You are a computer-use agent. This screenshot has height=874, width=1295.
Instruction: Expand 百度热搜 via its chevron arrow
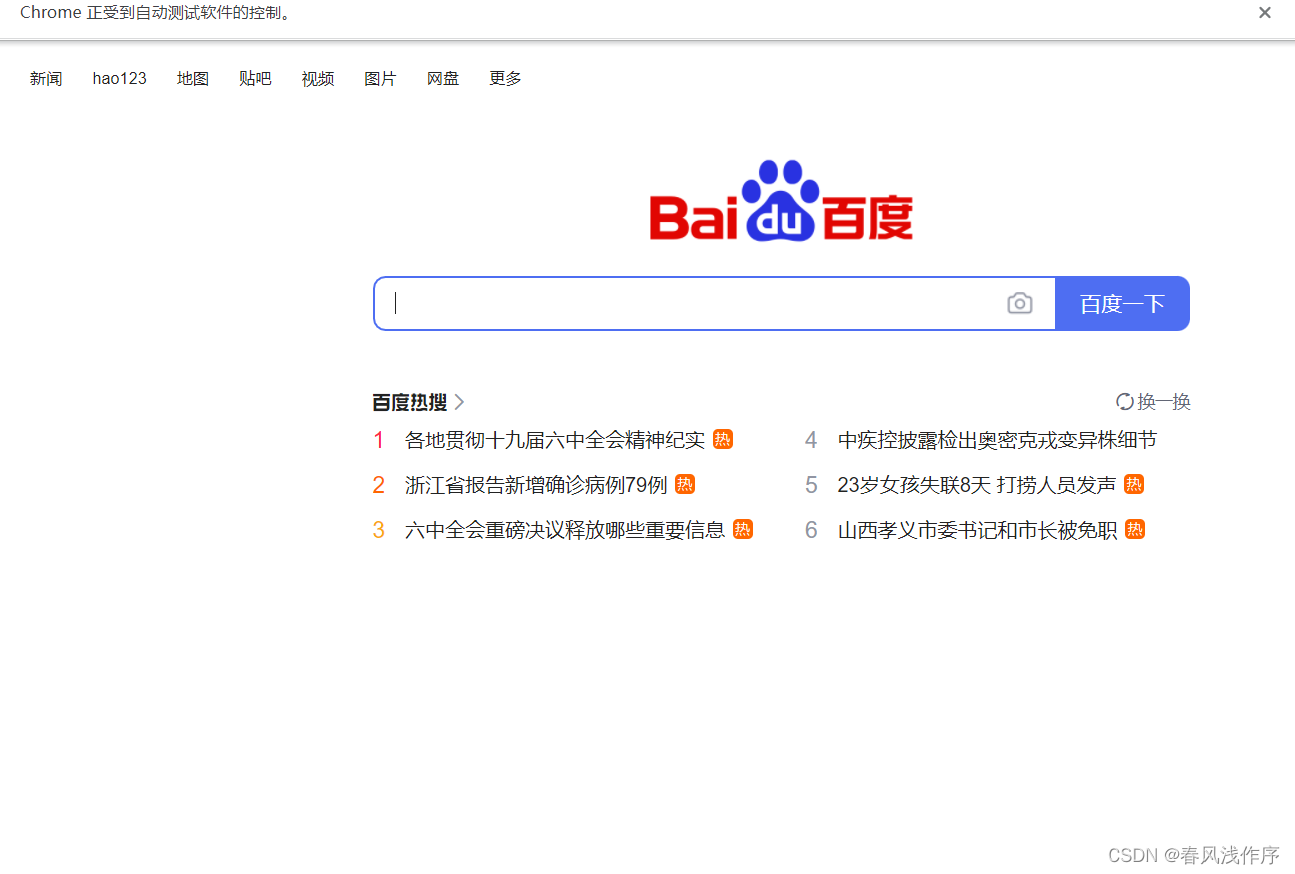click(x=459, y=402)
